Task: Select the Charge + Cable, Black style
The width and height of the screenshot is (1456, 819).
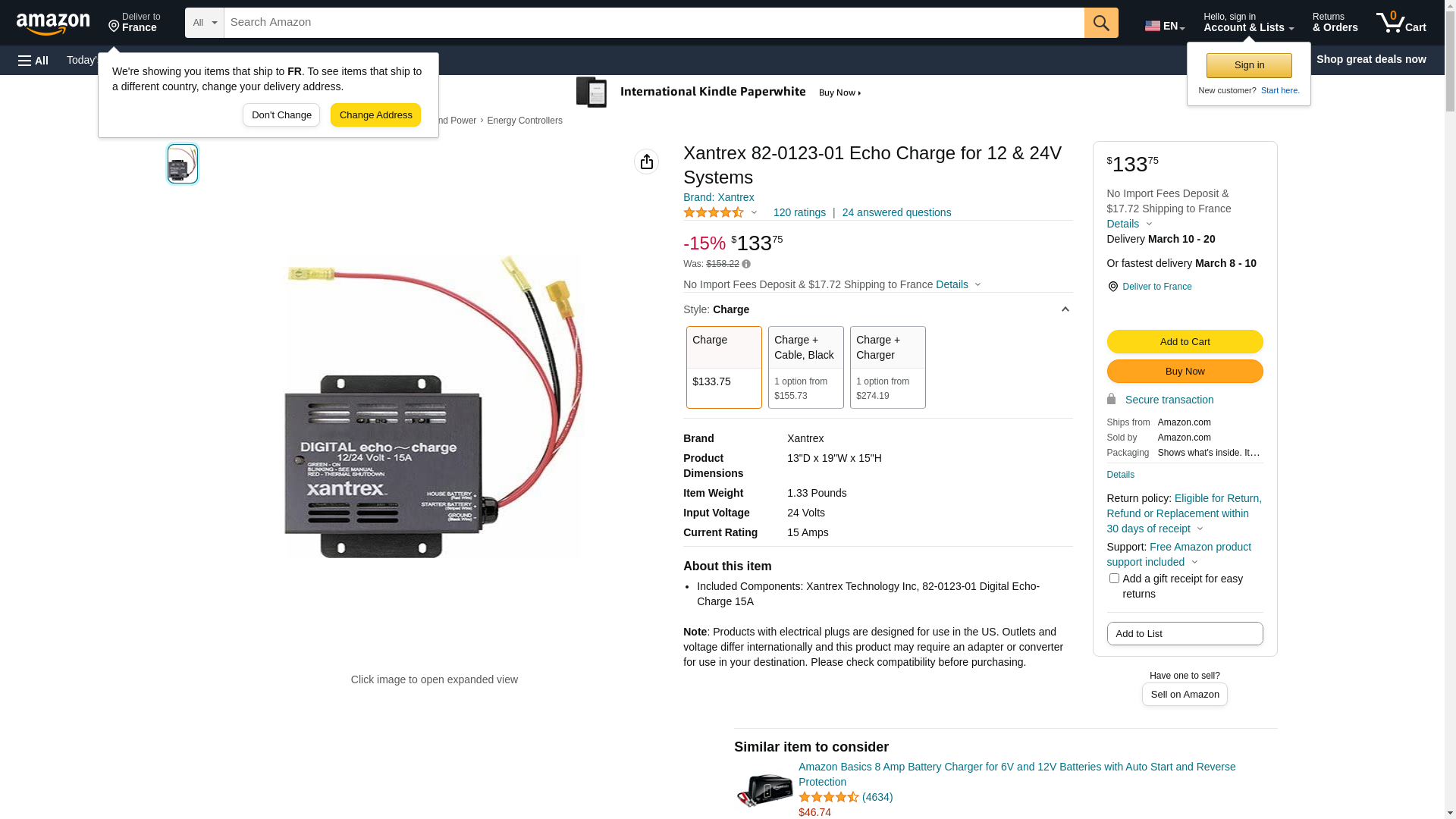Action: tap(805, 367)
